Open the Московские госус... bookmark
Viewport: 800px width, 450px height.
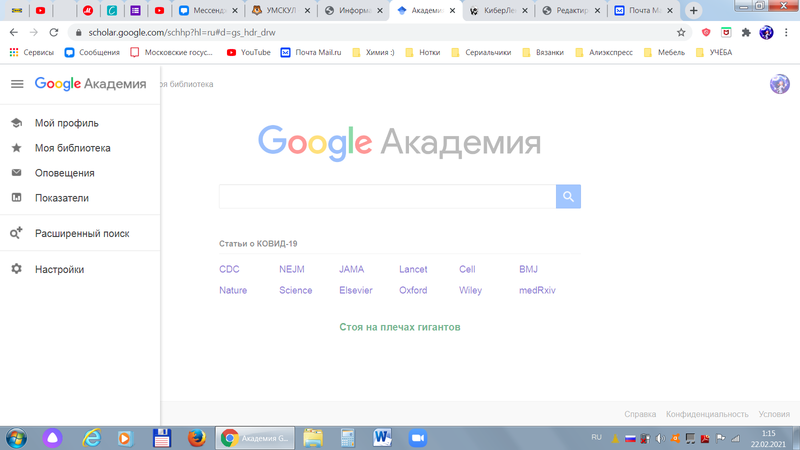click(x=171, y=52)
